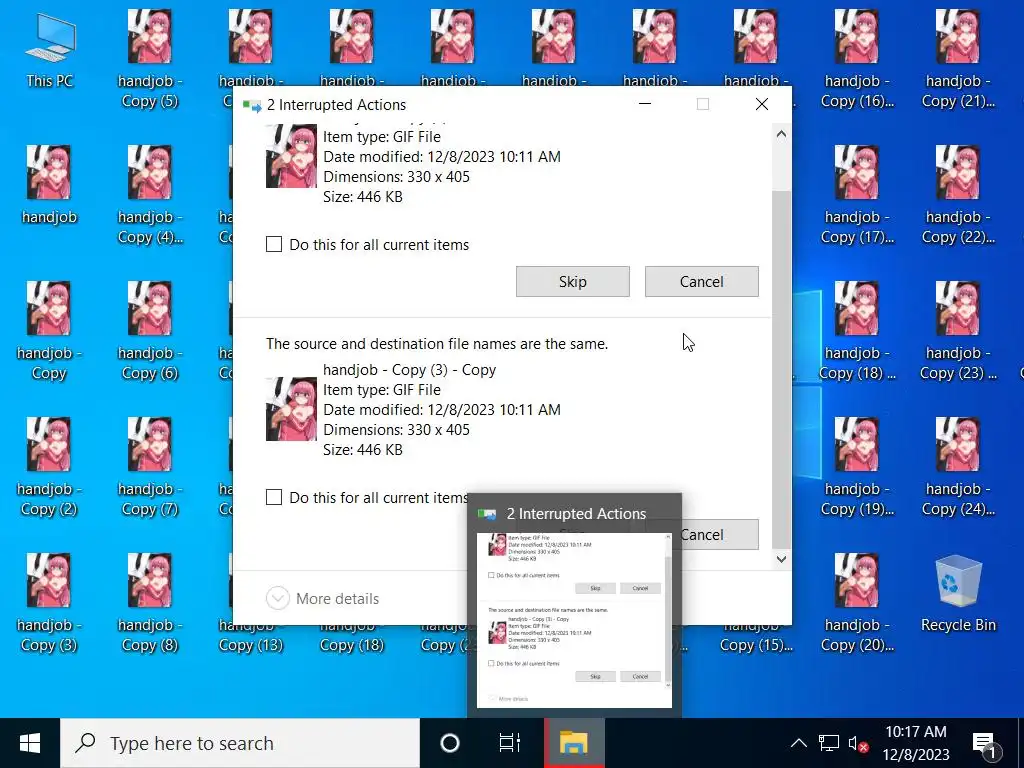Select desktop file 'handjob - Copy (5)'
This screenshot has width=1024, height=768.
pos(150,59)
